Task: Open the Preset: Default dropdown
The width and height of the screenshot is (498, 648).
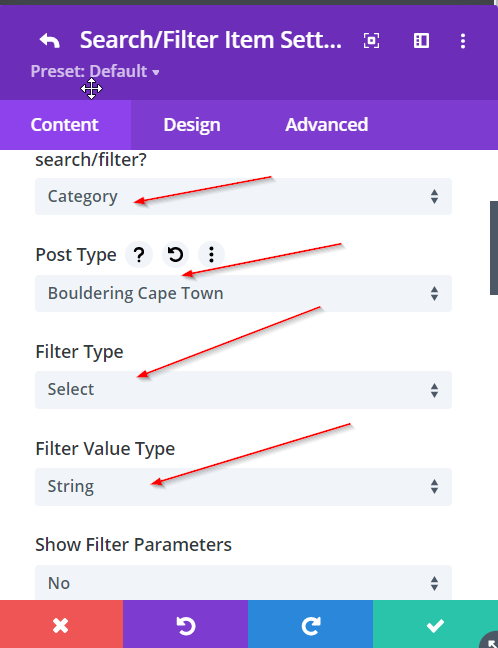Action: point(95,71)
